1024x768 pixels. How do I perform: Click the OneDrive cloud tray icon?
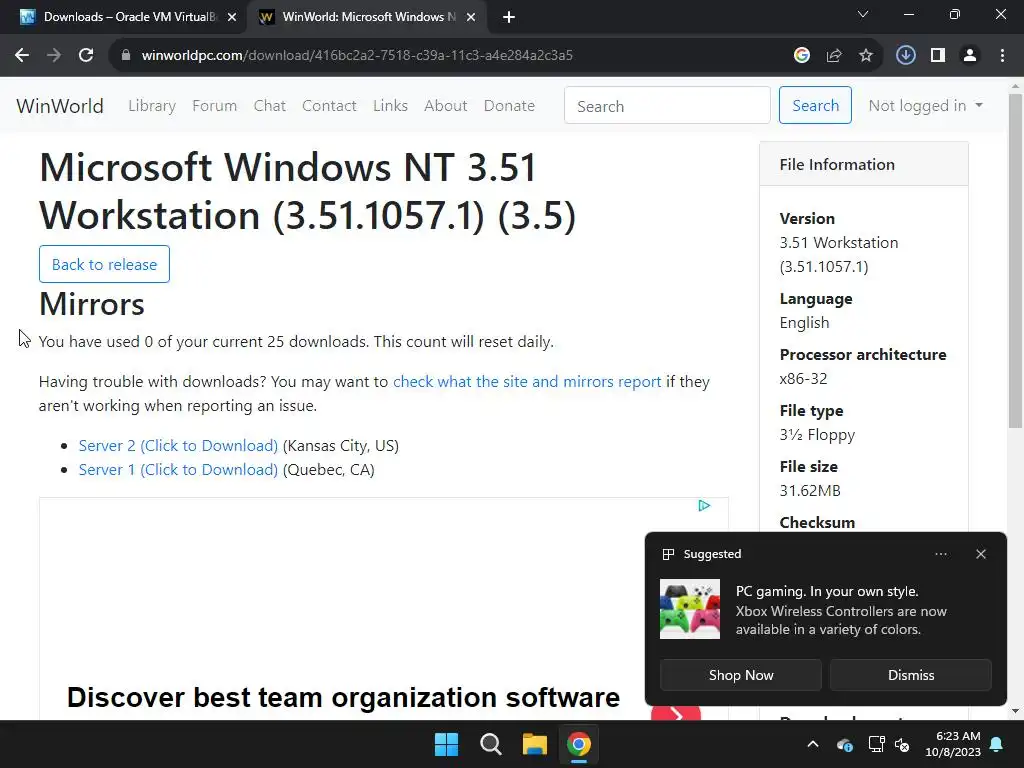coord(844,744)
